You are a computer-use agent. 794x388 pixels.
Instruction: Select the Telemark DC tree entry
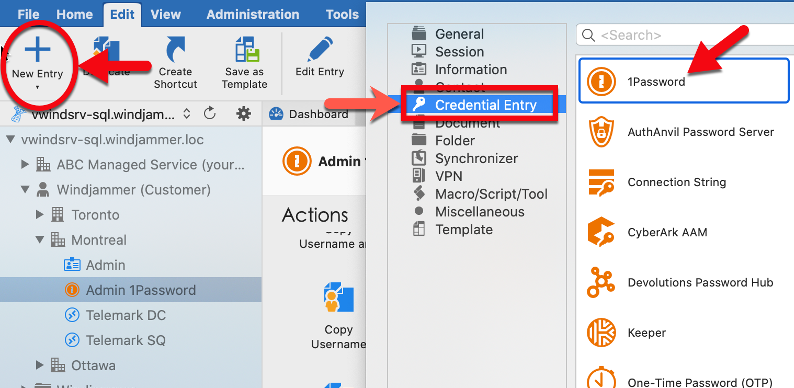pos(126,315)
